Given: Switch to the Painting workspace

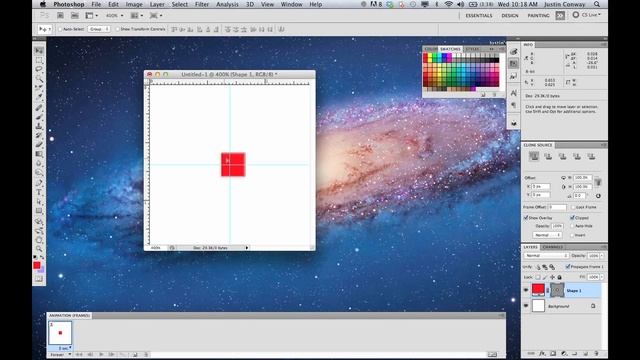Looking at the screenshot, I should point(538,16).
